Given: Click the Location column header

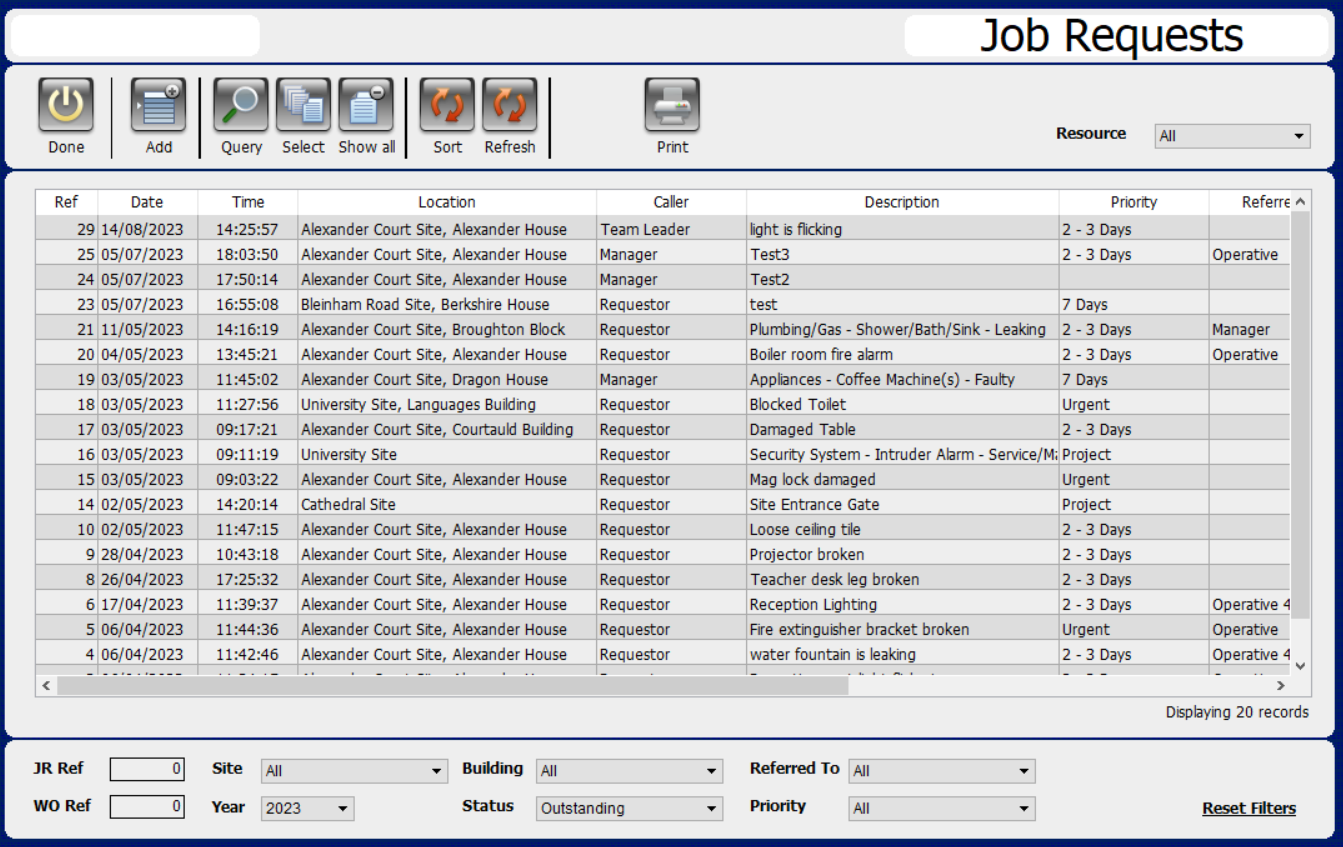Looking at the screenshot, I should [447, 202].
